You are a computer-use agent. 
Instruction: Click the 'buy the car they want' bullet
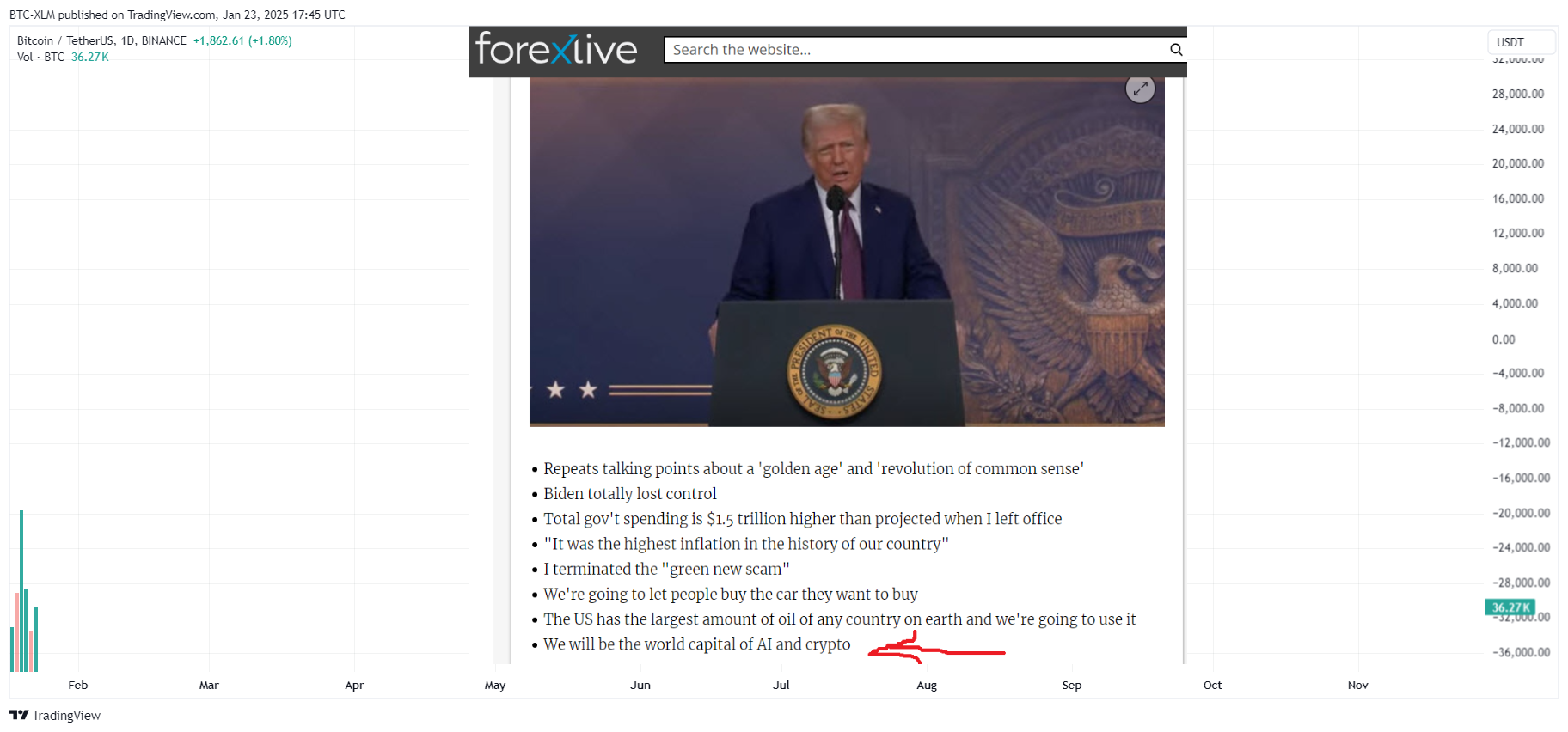click(730, 595)
